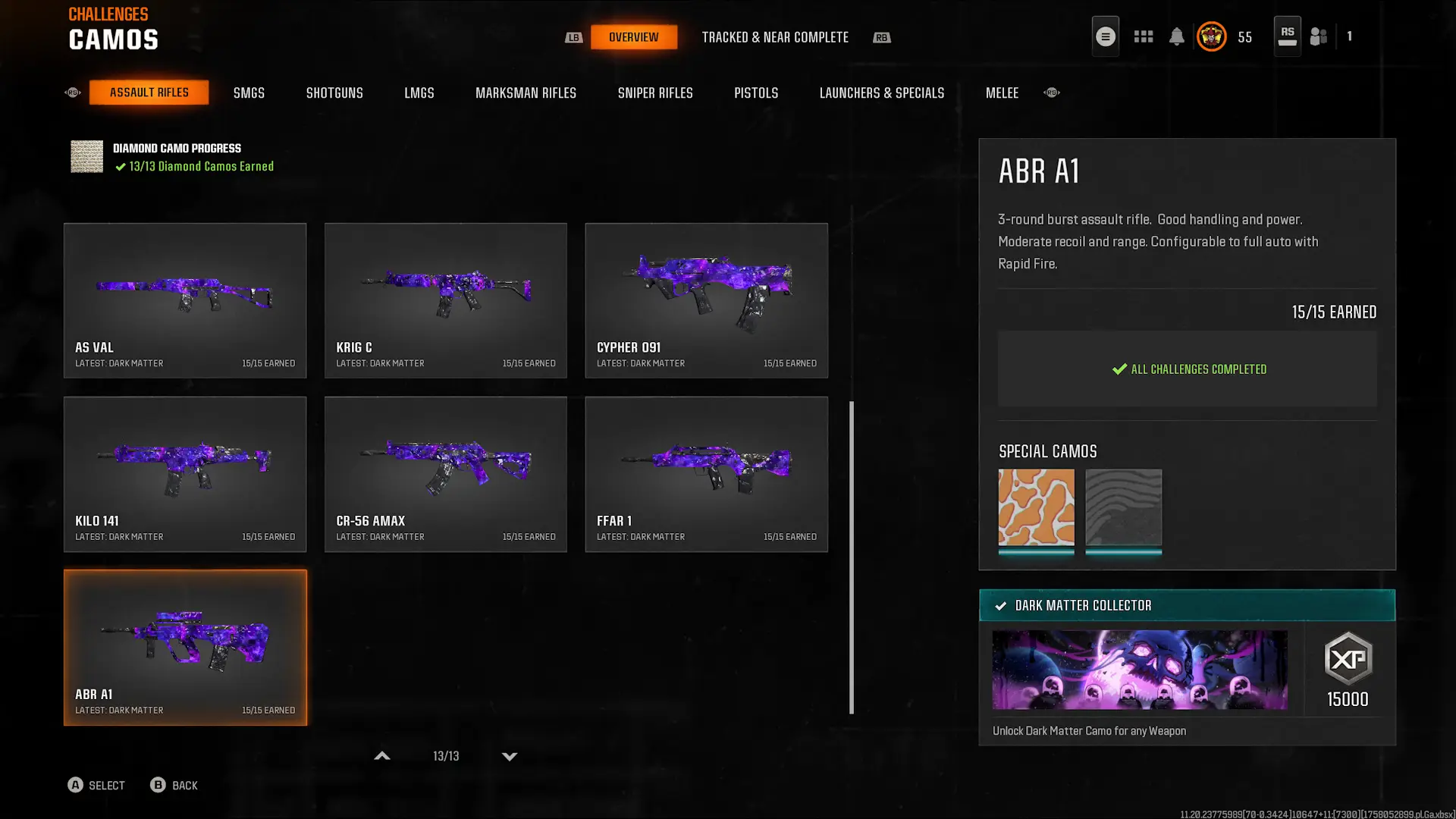Image resolution: width=1456 pixels, height=819 pixels.
Task: Click the All Challenges Completed checkmark
Action: 1119,369
